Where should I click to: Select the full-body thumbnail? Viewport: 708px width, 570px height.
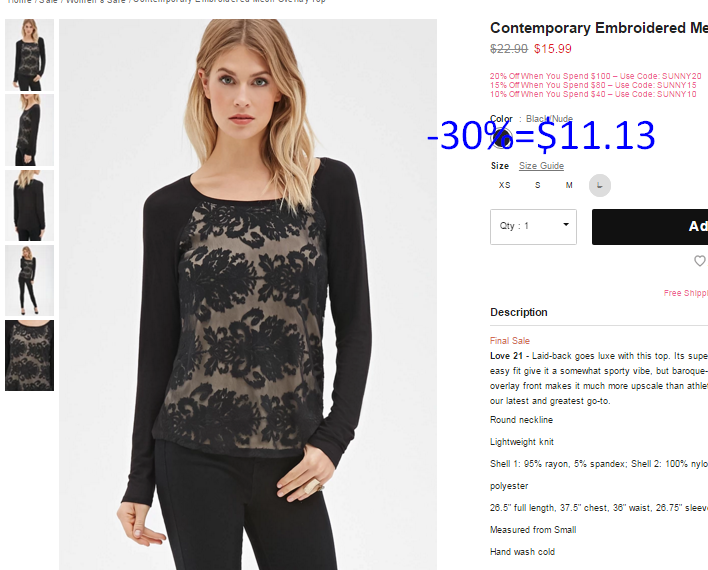(x=29, y=280)
